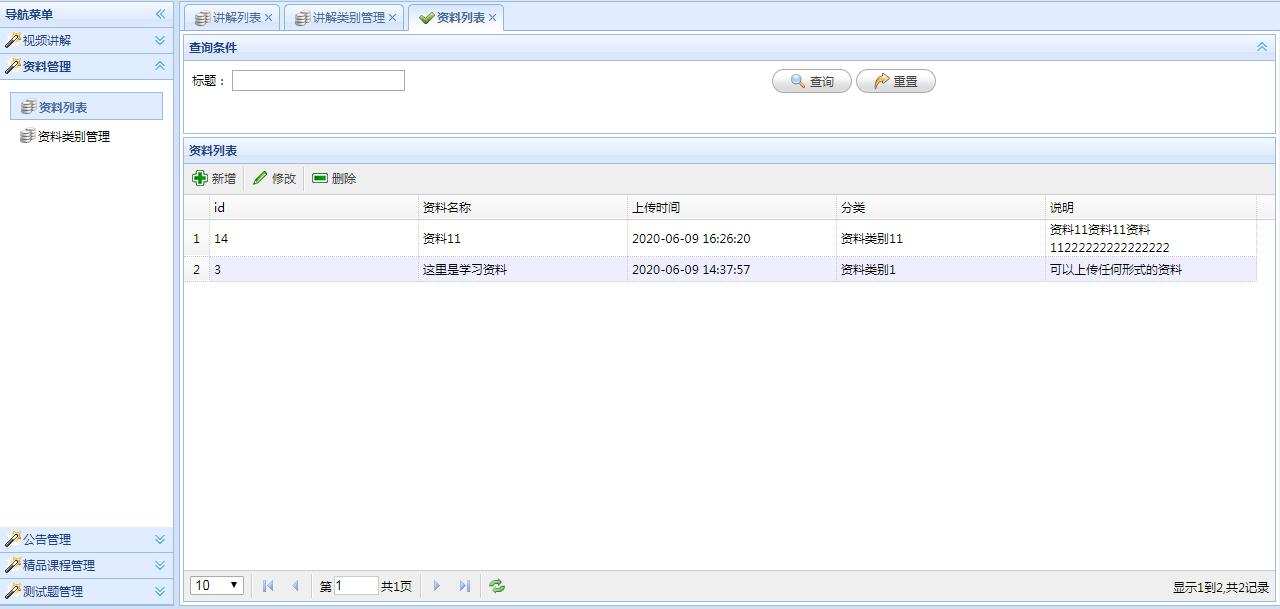1280x609 pixels.
Task: Click the 测试题管理 accordion title
Action: 53,591
